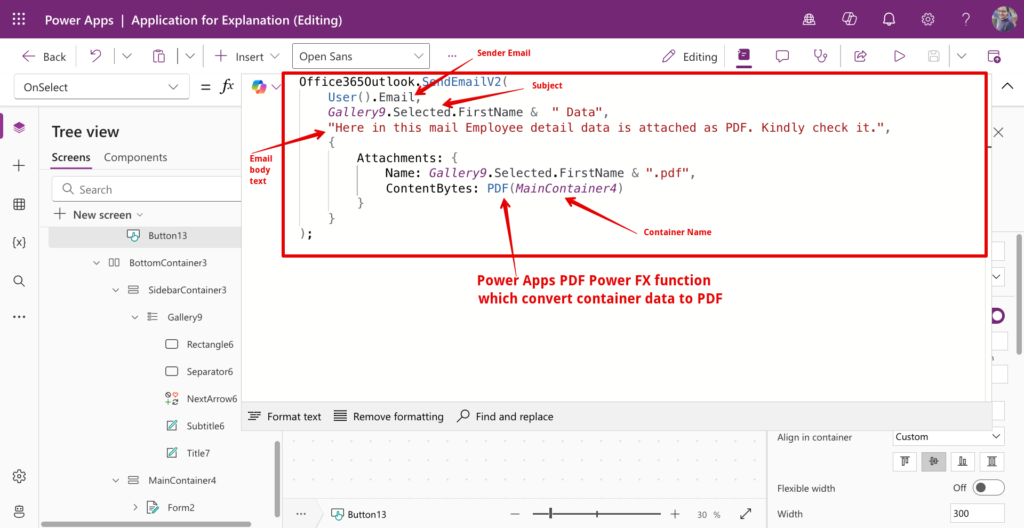Collapse the formula bar chevron

1007,87
